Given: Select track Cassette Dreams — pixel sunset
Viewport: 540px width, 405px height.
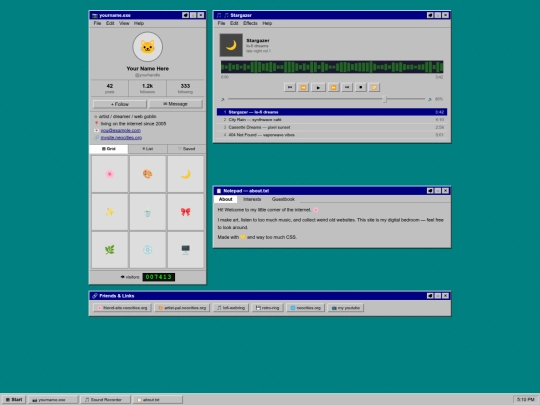Looking at the screenshot, I should (332, 127).
